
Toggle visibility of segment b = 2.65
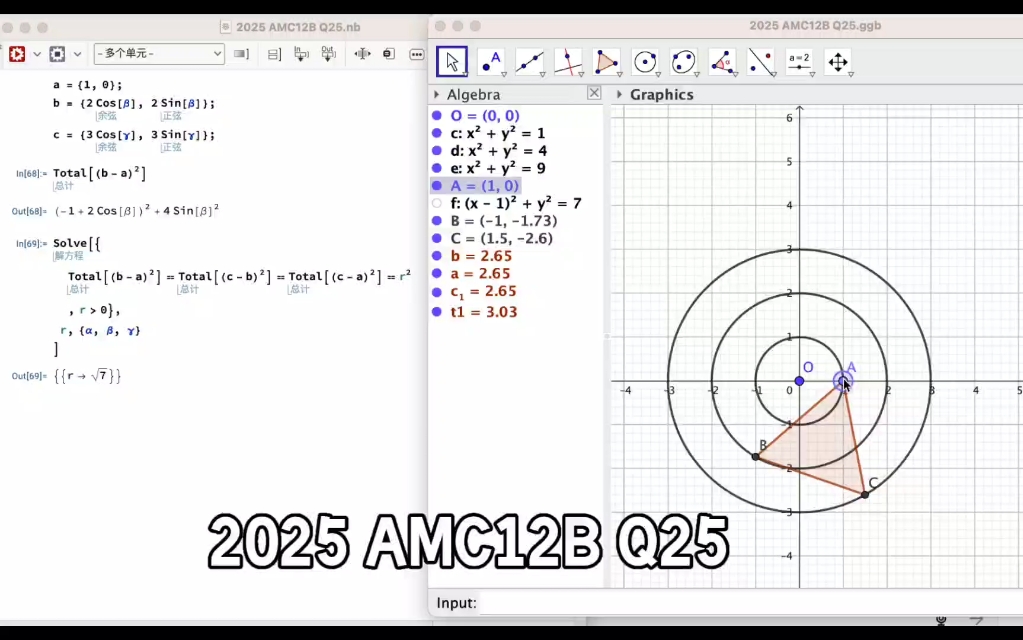(x=437, y=256)
